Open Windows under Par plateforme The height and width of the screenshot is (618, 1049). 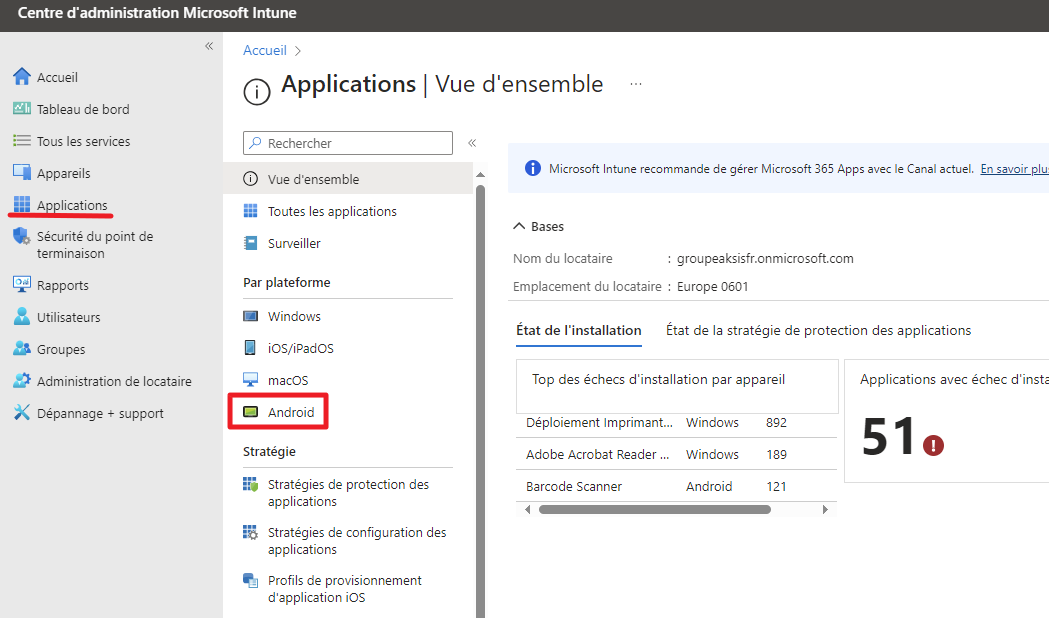tap(294, 316)
